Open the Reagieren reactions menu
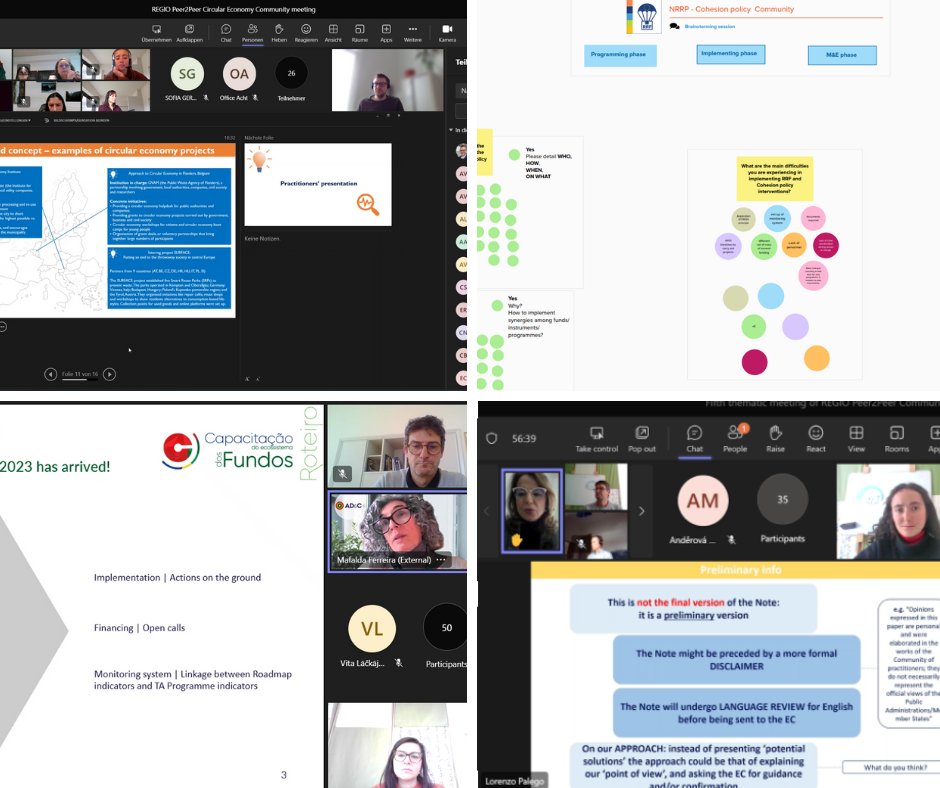940x788 pixels. (x=306, y=34)
